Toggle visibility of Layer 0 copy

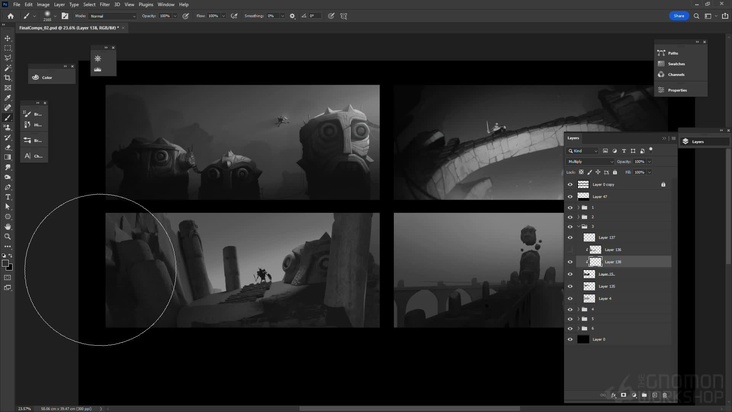pyautogui.click(x=570, y=185)
